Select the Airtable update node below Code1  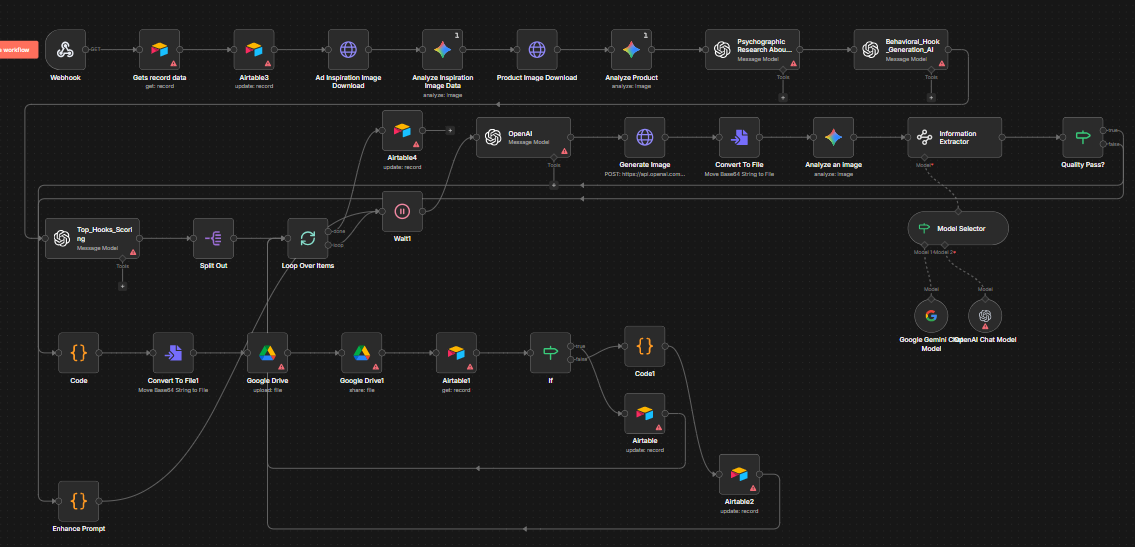tap(645, 413)
